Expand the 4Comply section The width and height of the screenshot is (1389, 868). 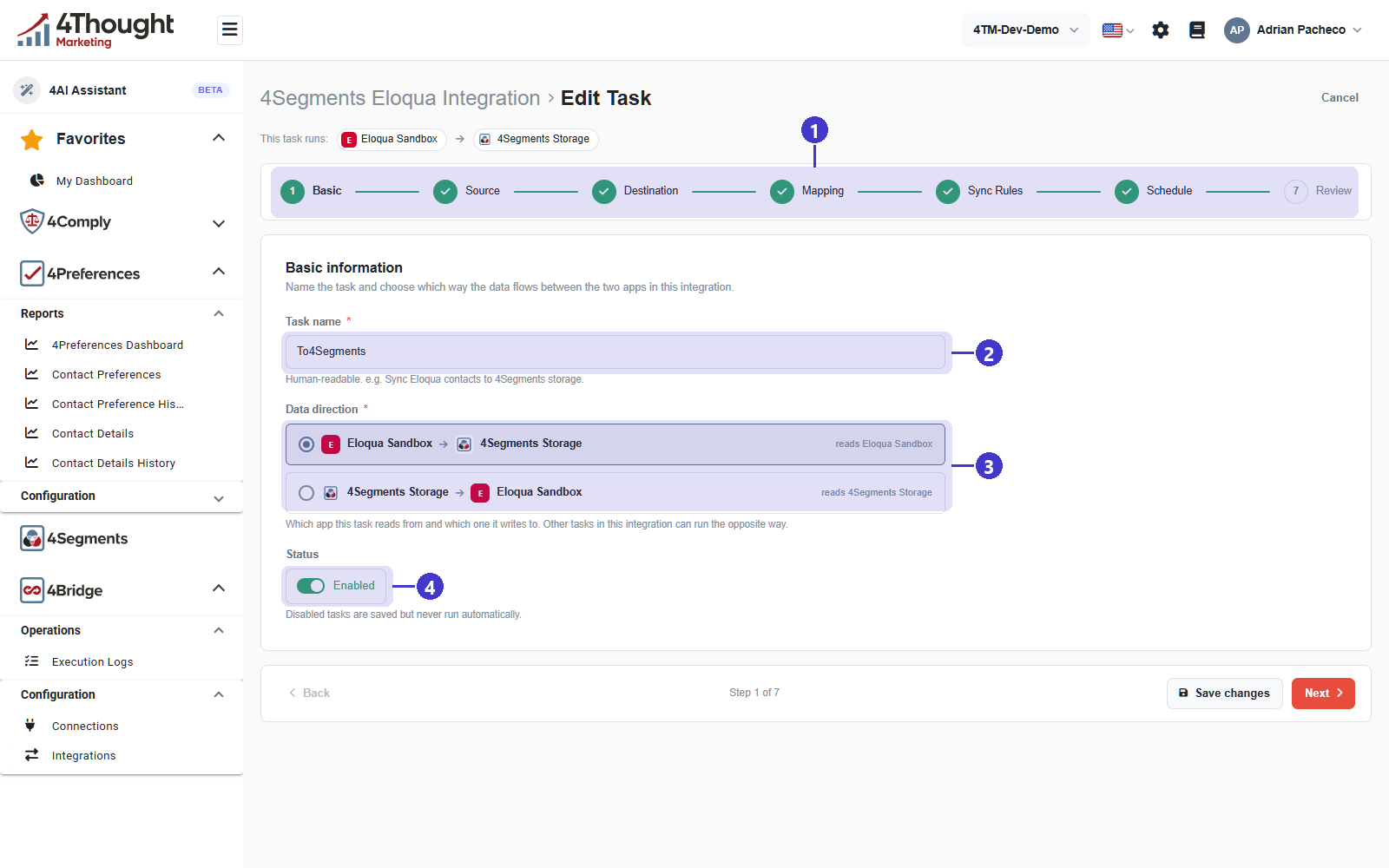click(x=219, y=223)
